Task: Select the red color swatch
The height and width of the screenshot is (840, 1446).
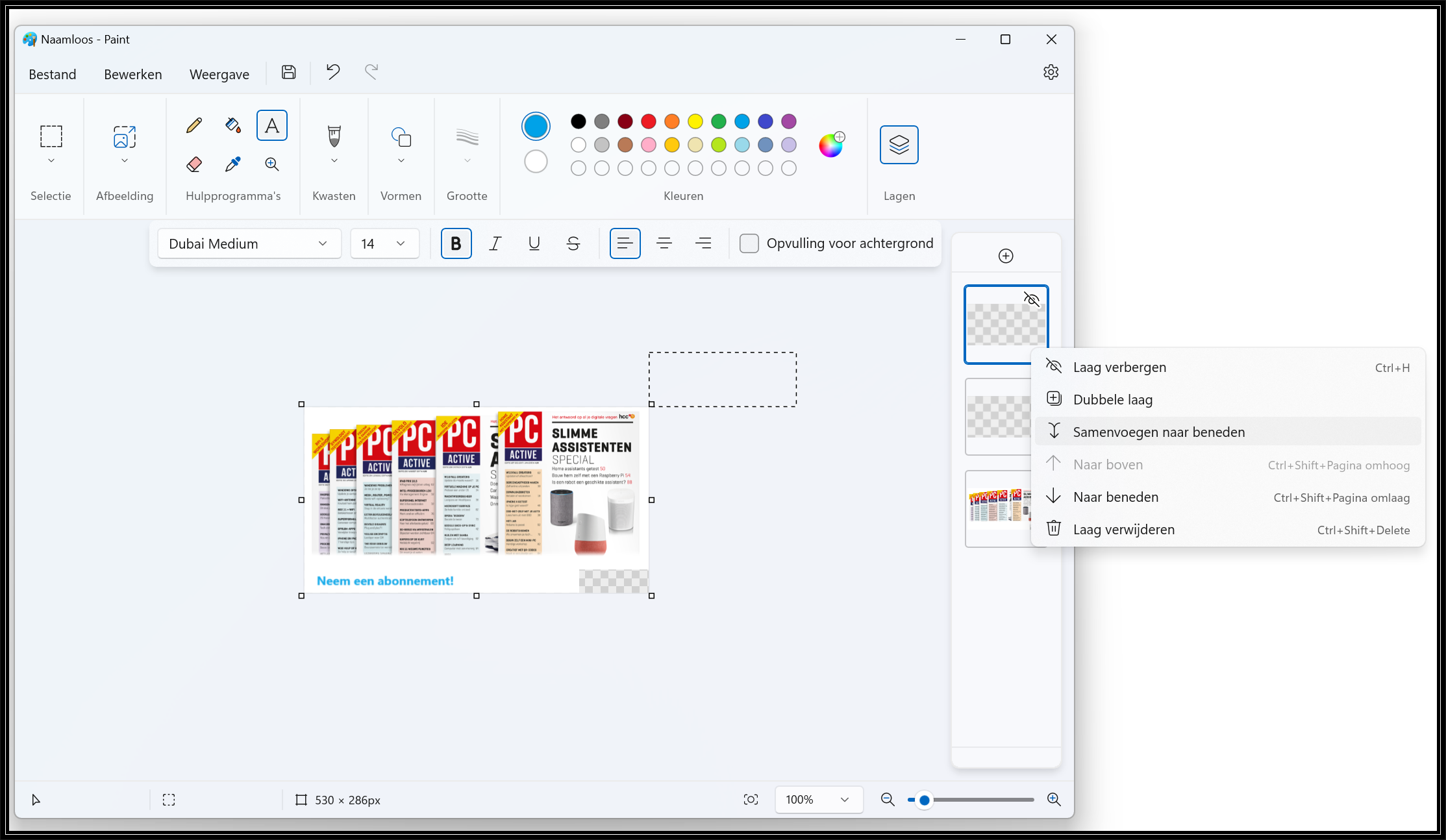Action: pyautogui.click(x=649, y=121)
